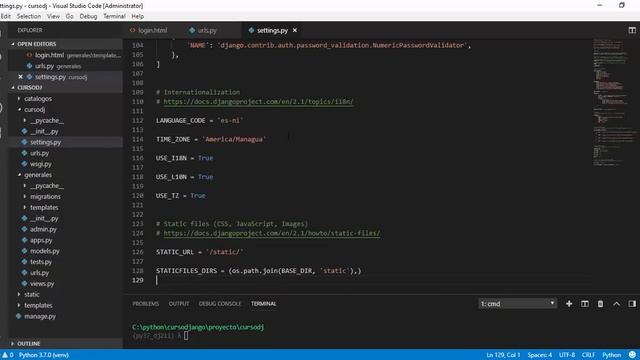640x360 pixels.
Task: Close settings.py in Open Editors list
Action: [20, 77]
